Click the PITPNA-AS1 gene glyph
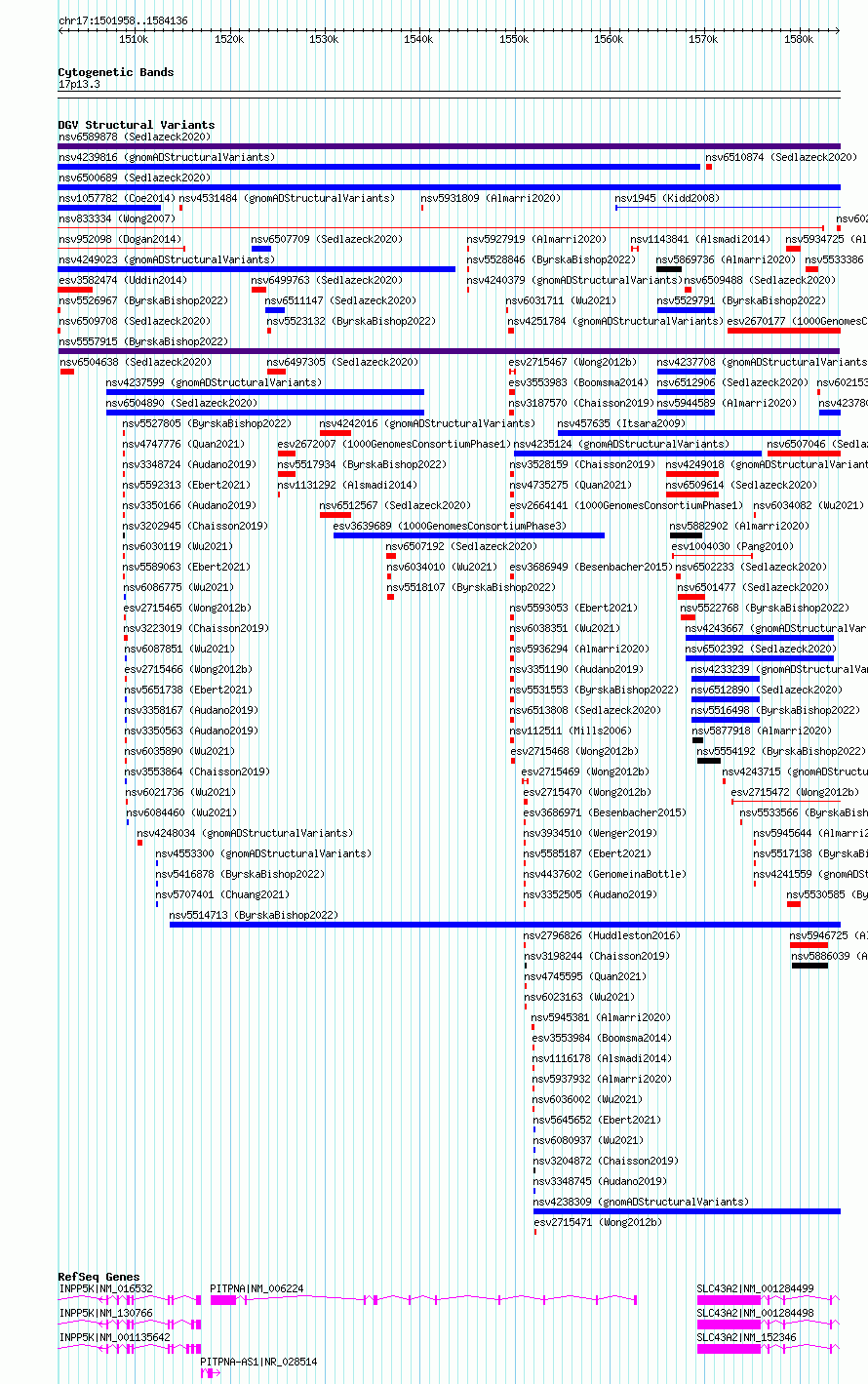The height and width of the screenshot is (1384, 868). pos(210,1373)
